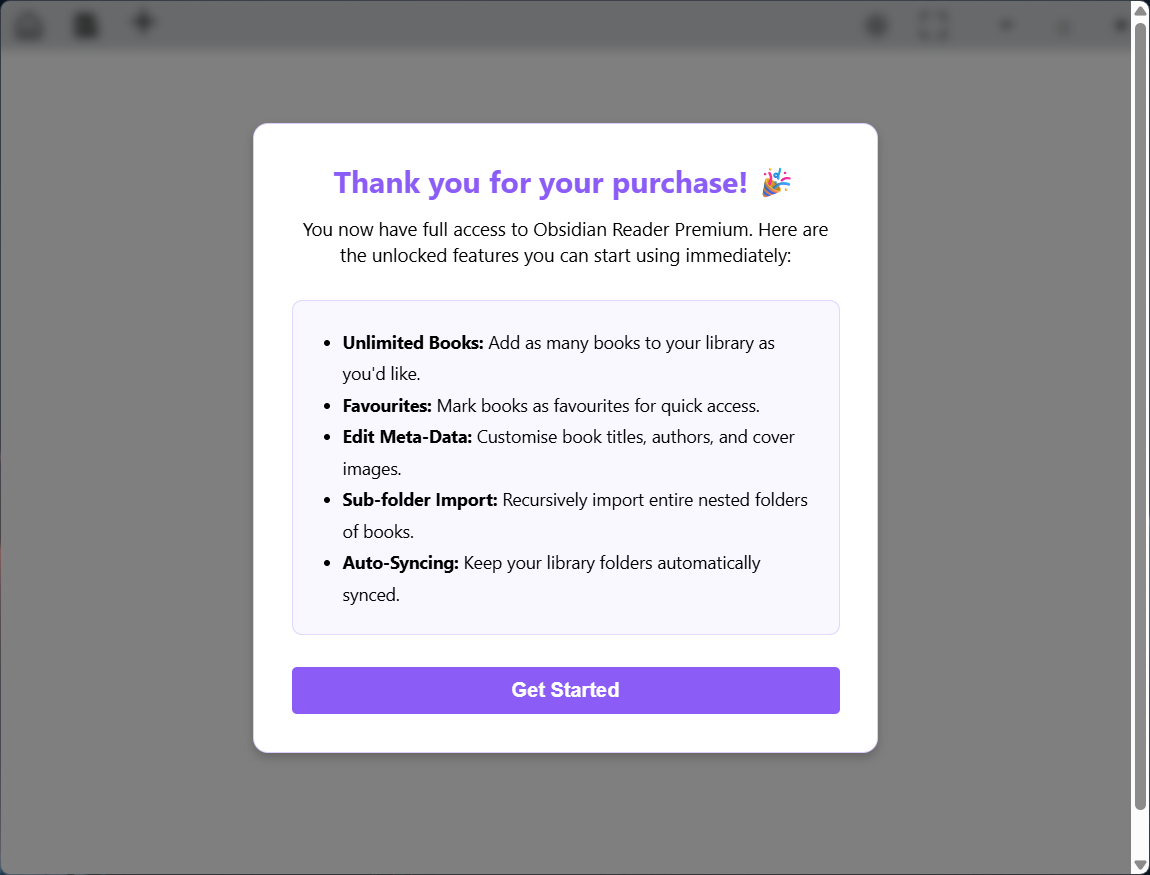This screenshot has width=1150, height=875.
Task: Click the 'Edit Meta-Data:' feature label
Action: click(x=407, y=437)
